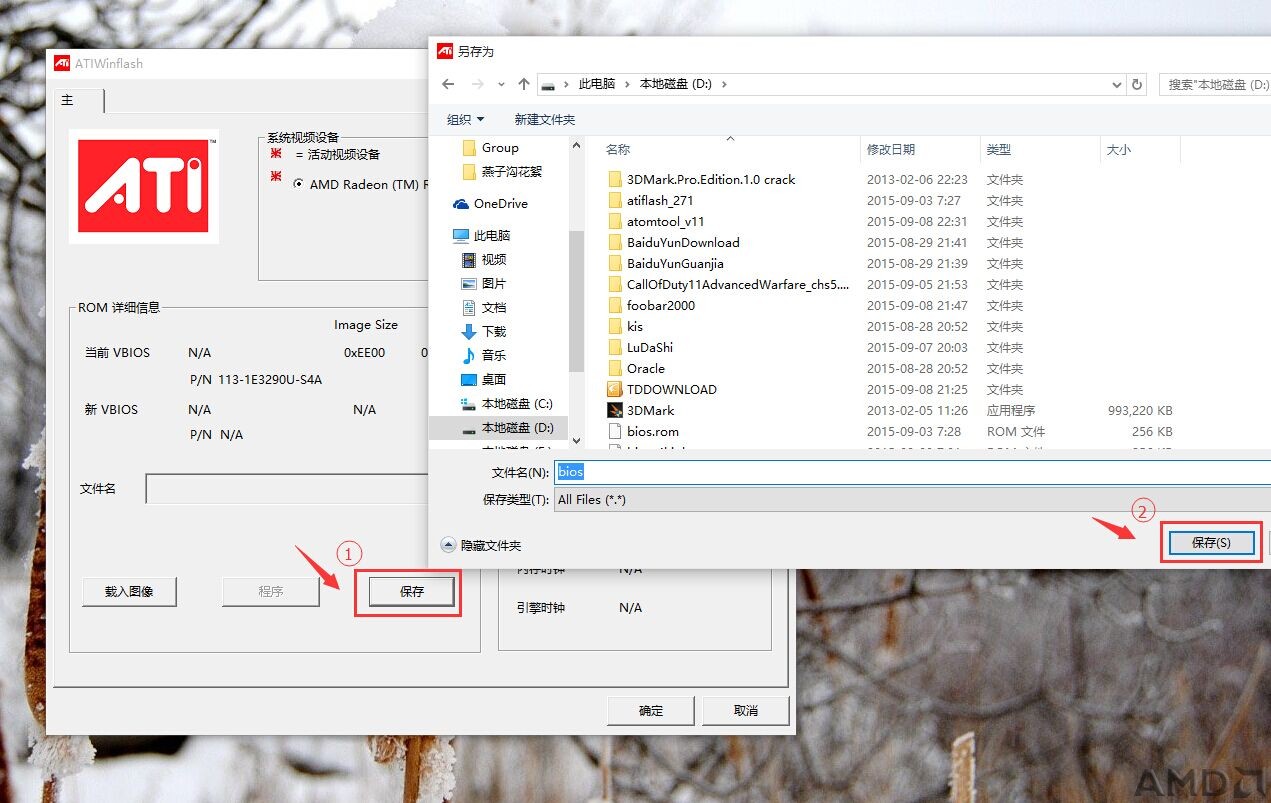
Task: Refresh the folder view in address bar
Action: (1137, 85)
